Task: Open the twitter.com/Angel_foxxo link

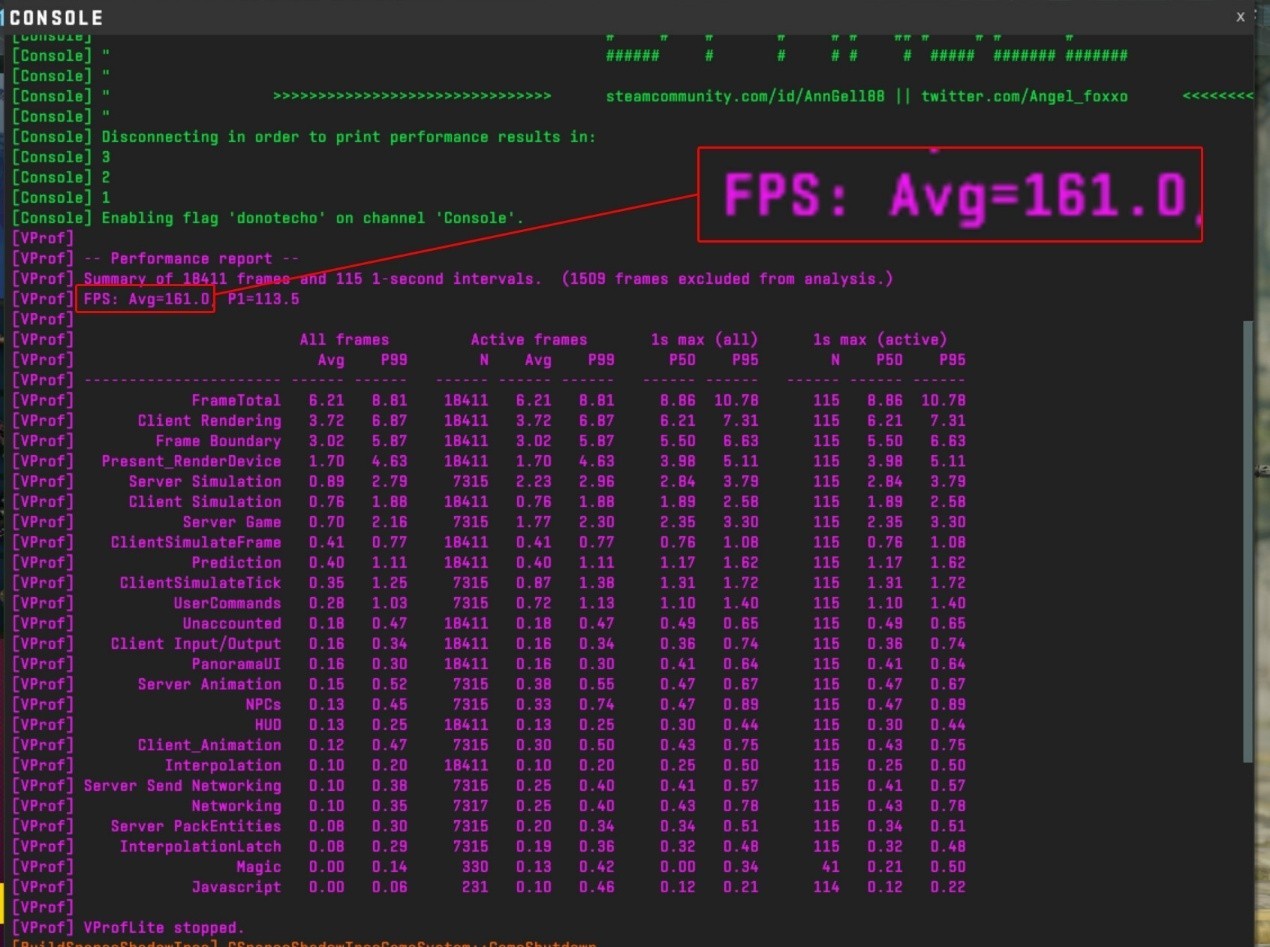Action: point(1024,96)
